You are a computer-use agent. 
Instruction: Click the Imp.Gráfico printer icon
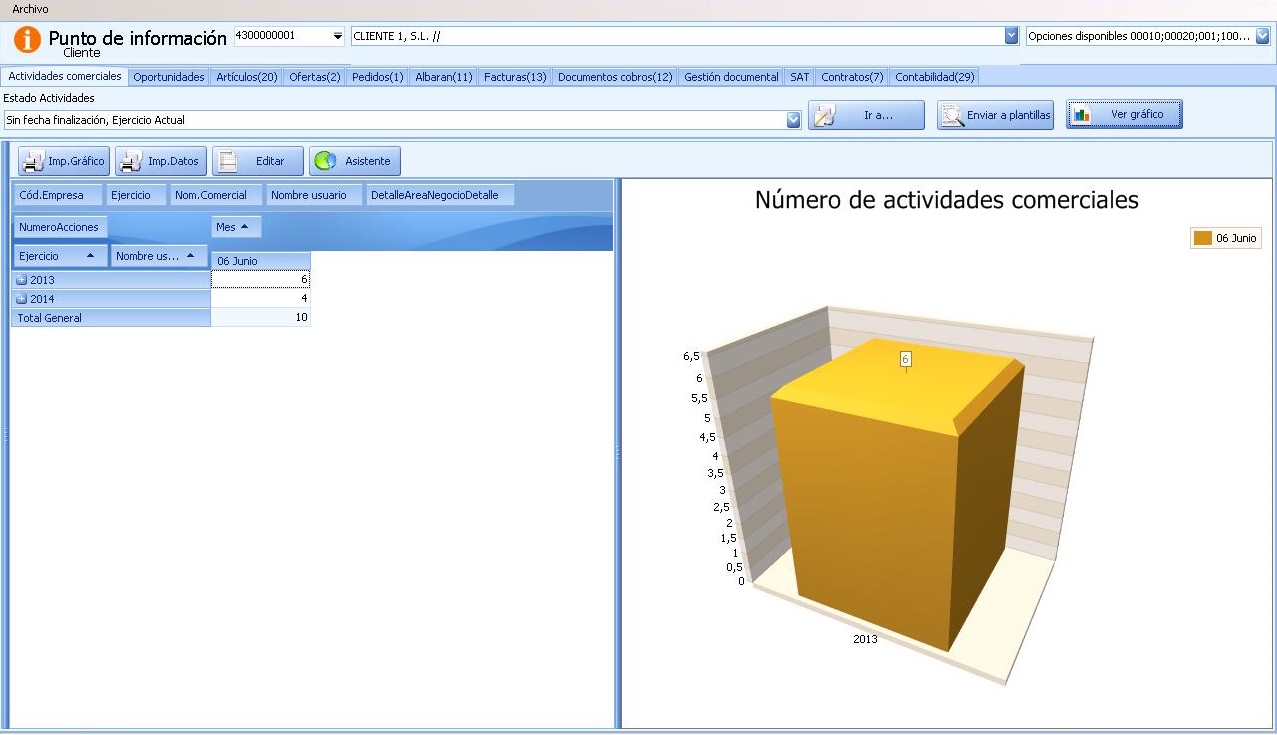(34, 161)
